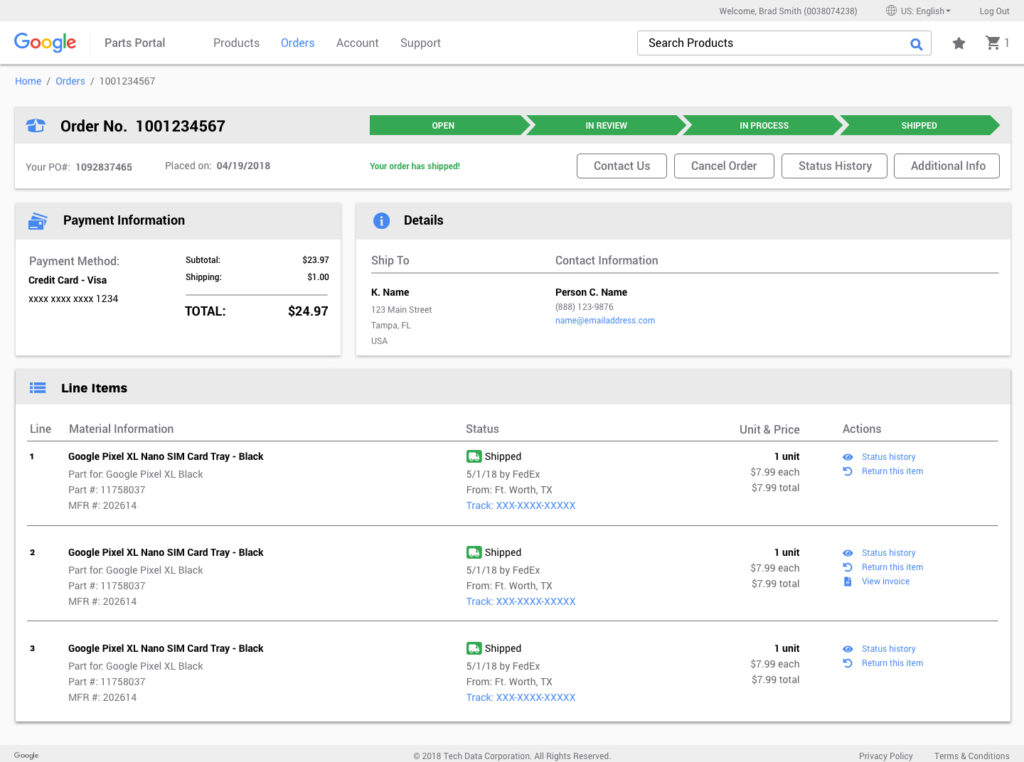Click the Line Items list icon

point(38,388)
